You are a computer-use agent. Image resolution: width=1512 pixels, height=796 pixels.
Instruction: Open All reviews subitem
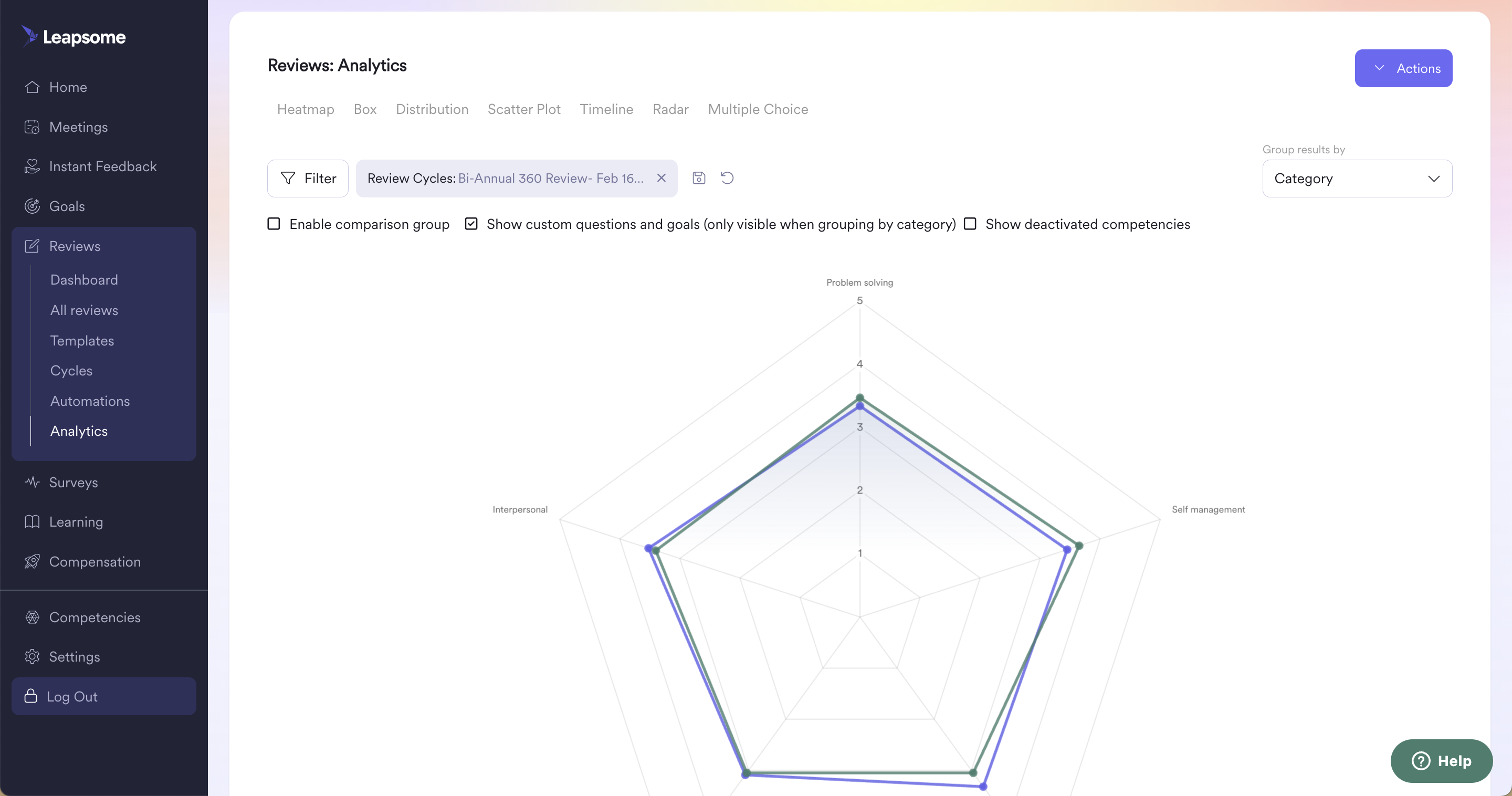tap(84, 310)
